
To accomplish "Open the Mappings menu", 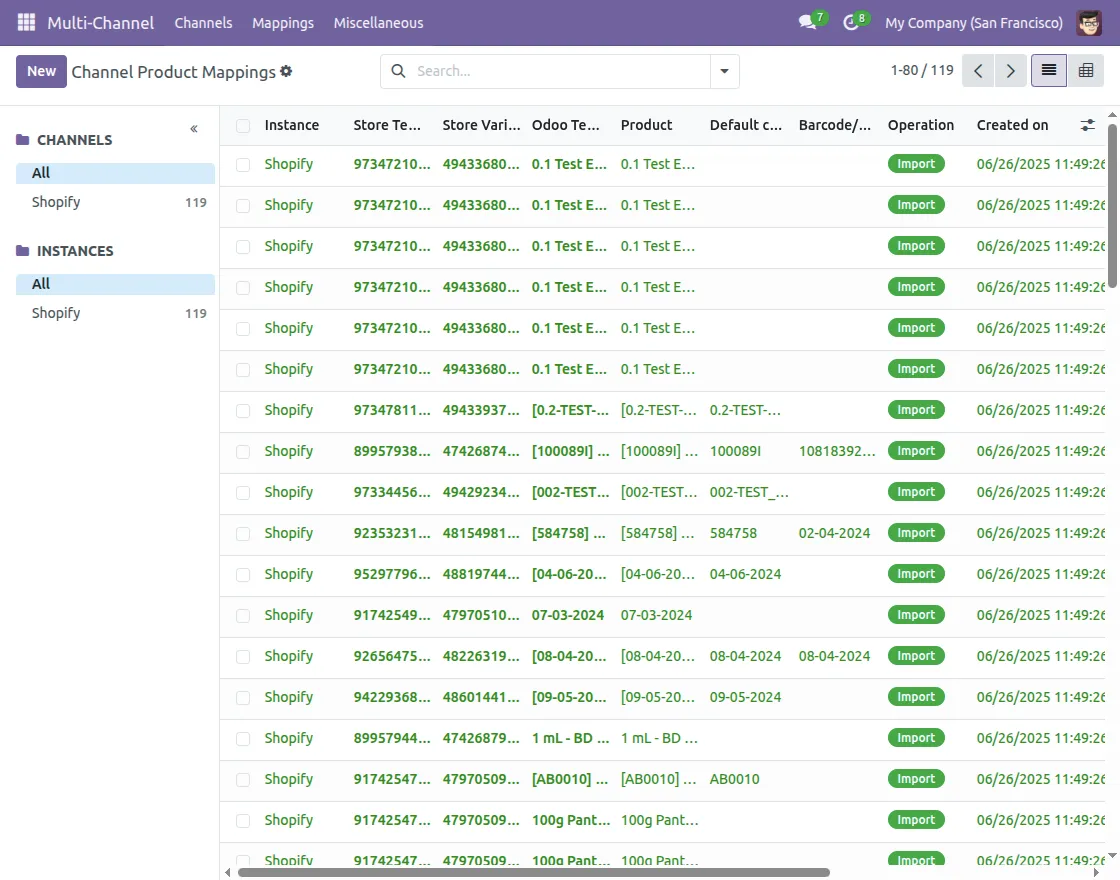I will click(283, 22).
